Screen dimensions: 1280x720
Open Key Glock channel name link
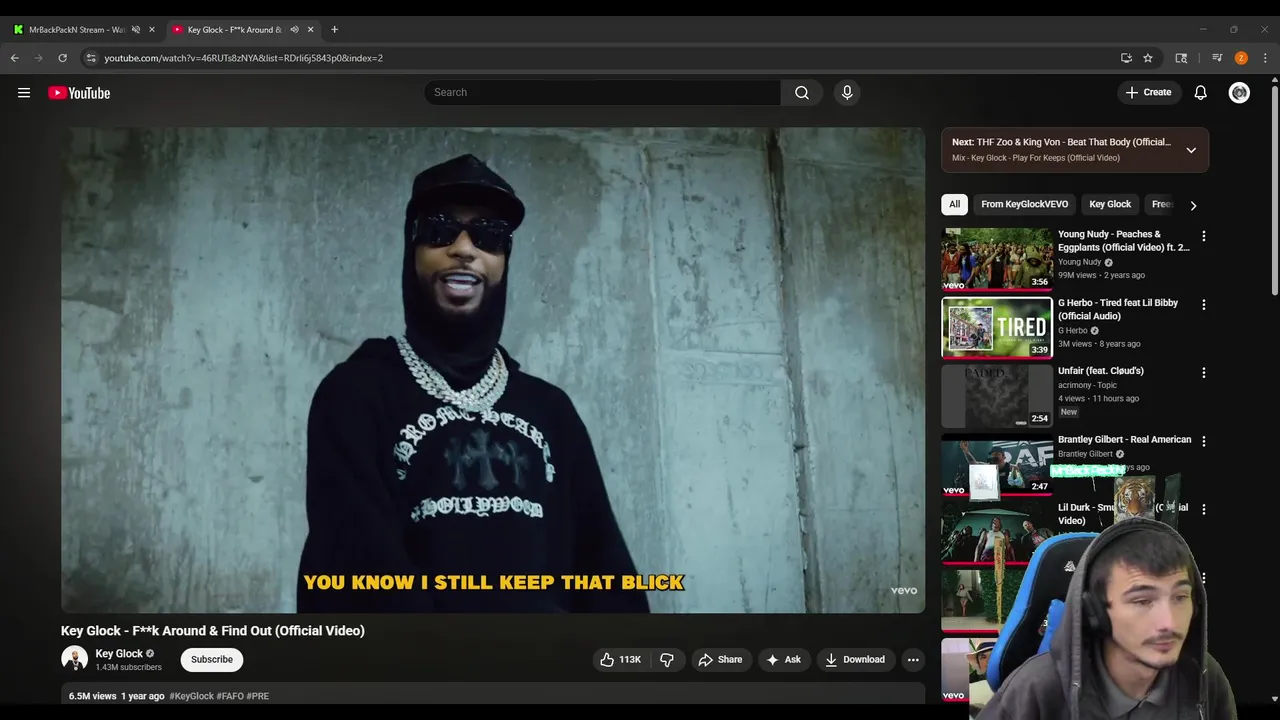coord(119,653)
